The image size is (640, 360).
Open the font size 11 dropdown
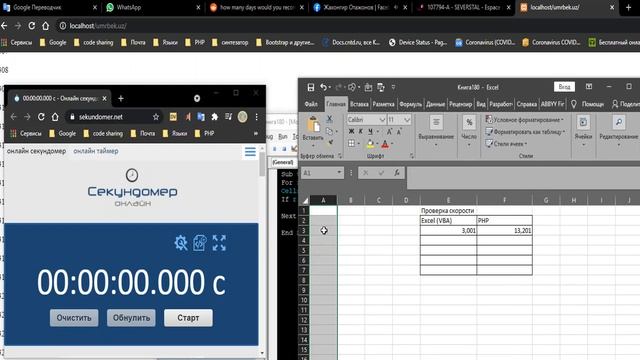[407, 120]
